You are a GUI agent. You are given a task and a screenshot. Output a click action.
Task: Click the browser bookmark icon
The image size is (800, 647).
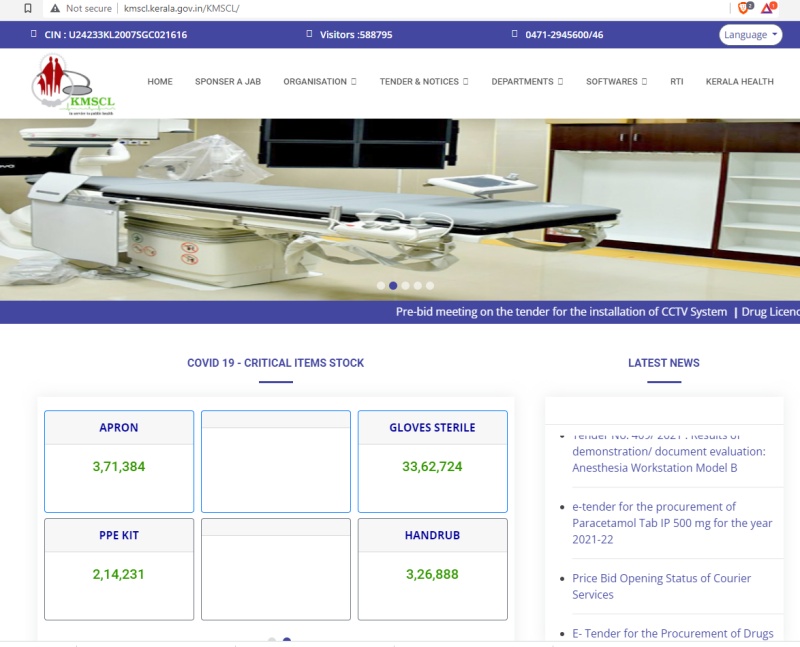[28, 8]
